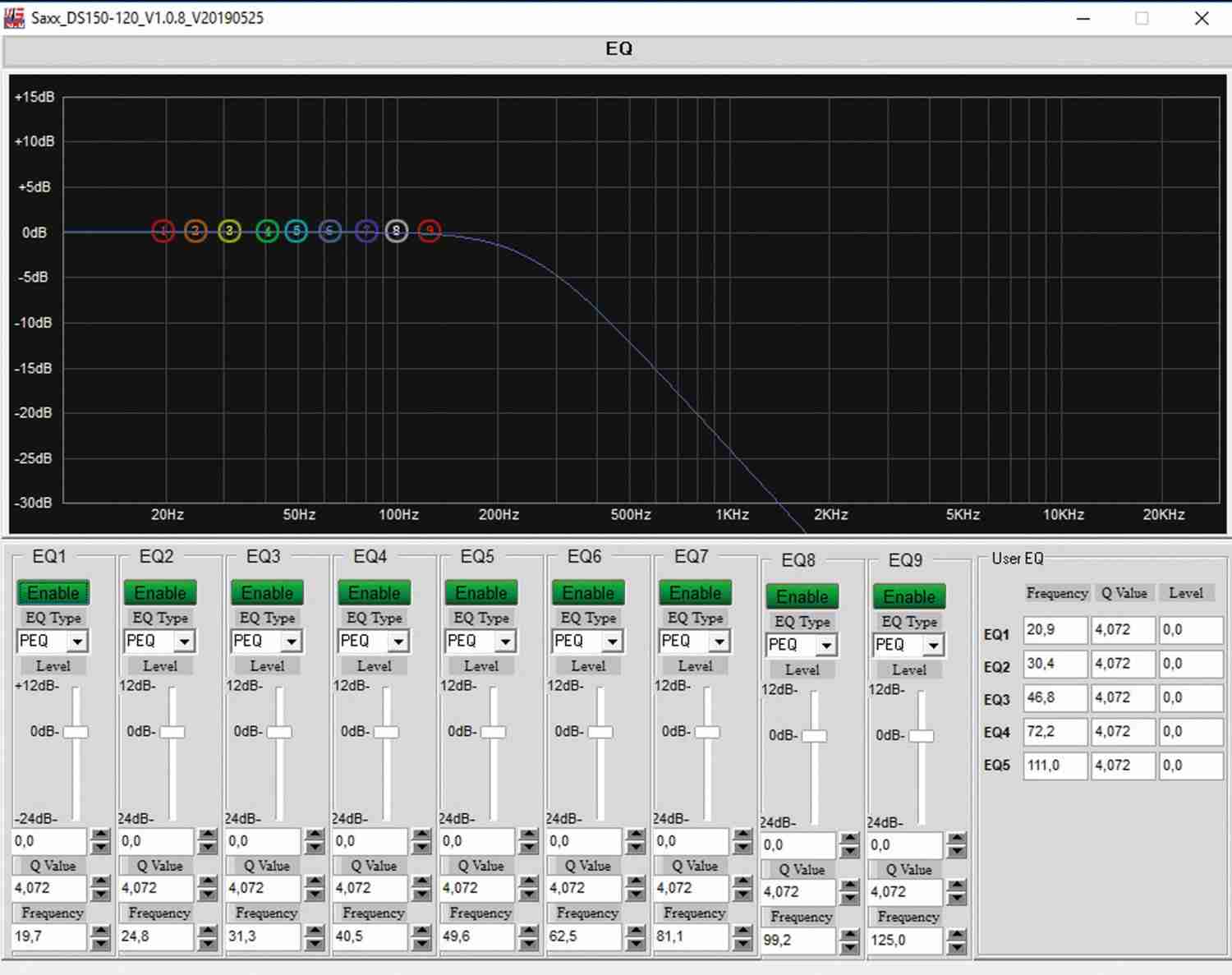Click the EQ9 level slider handle

tap(922, 736)
